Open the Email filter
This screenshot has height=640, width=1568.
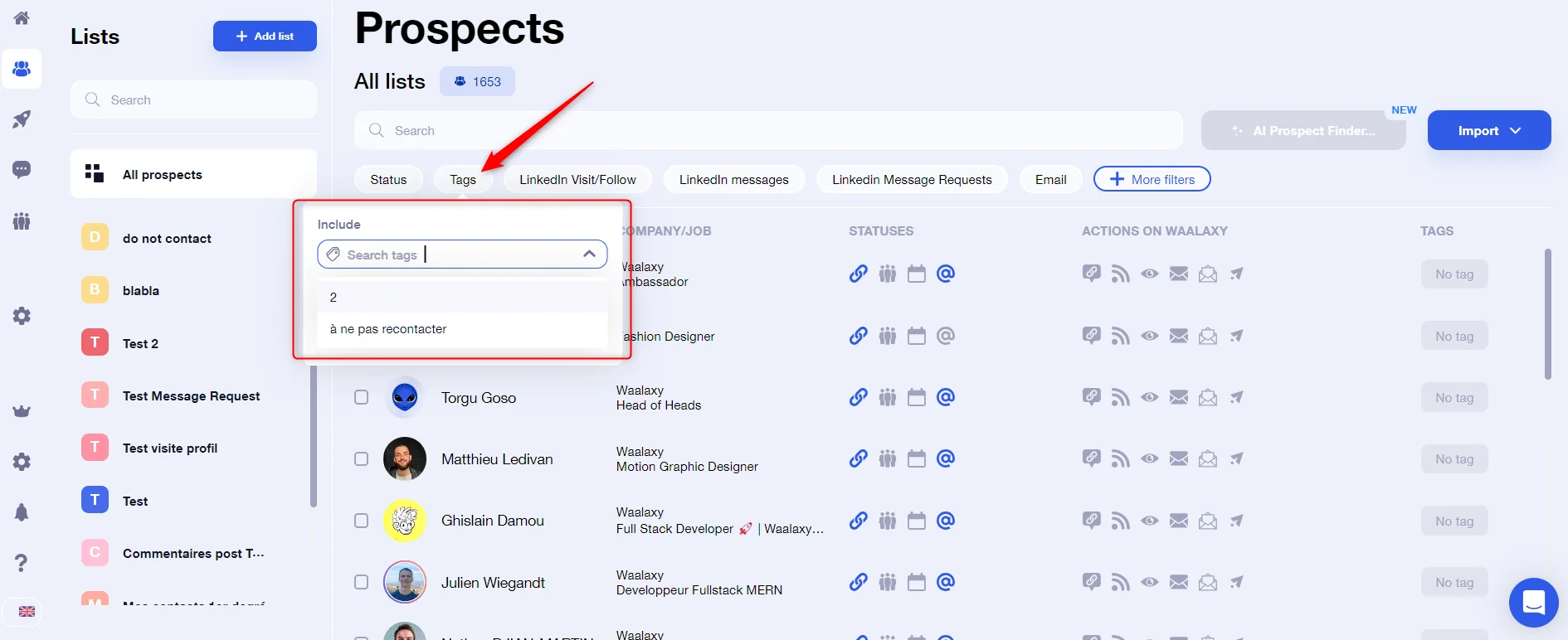[x=1051, y=179]
